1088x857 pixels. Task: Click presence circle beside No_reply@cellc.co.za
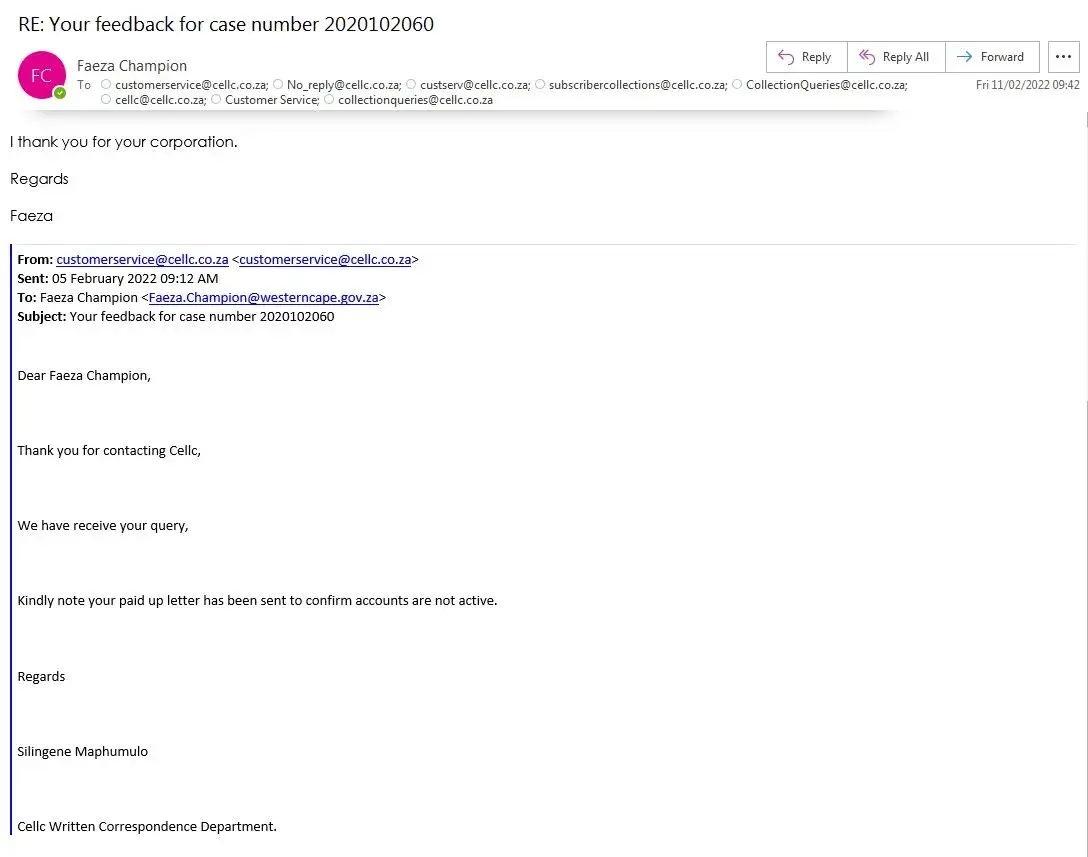click(278, 85)
